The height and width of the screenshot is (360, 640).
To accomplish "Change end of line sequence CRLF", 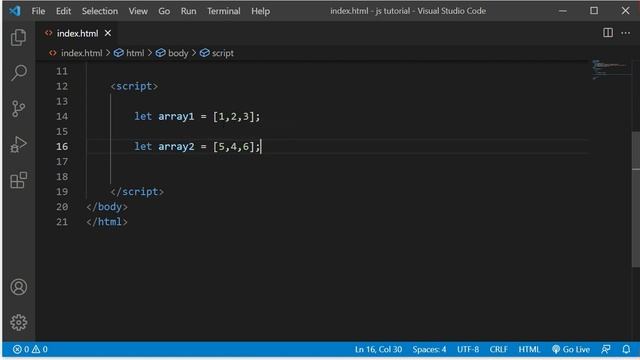I will 498,349.
